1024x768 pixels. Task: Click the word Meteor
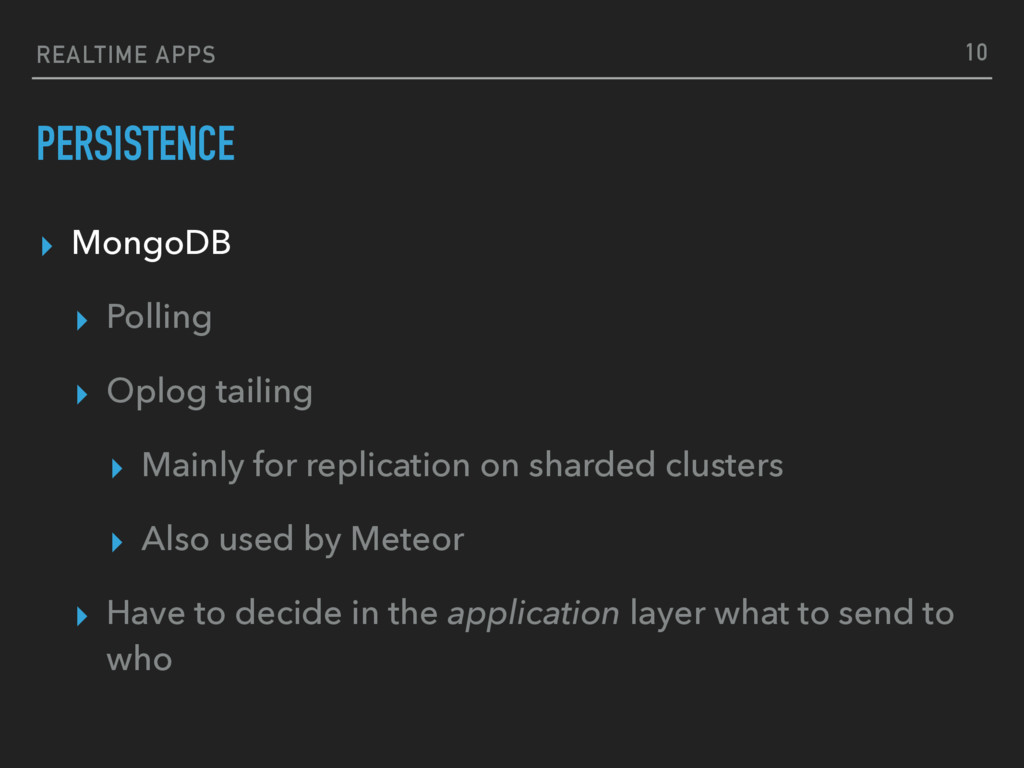pyautogui.click(x=407, y=540)
